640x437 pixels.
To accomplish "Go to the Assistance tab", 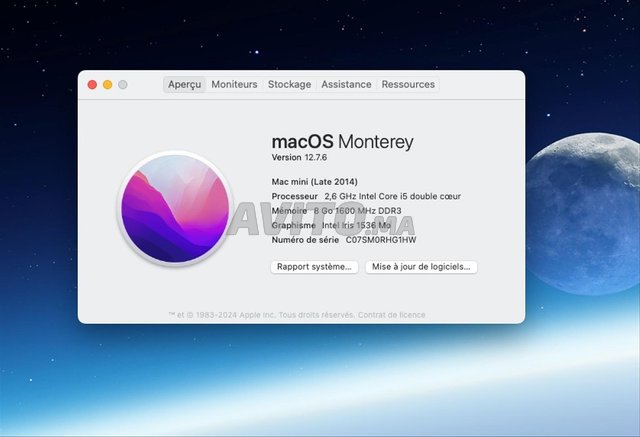I will click(346, 85).
